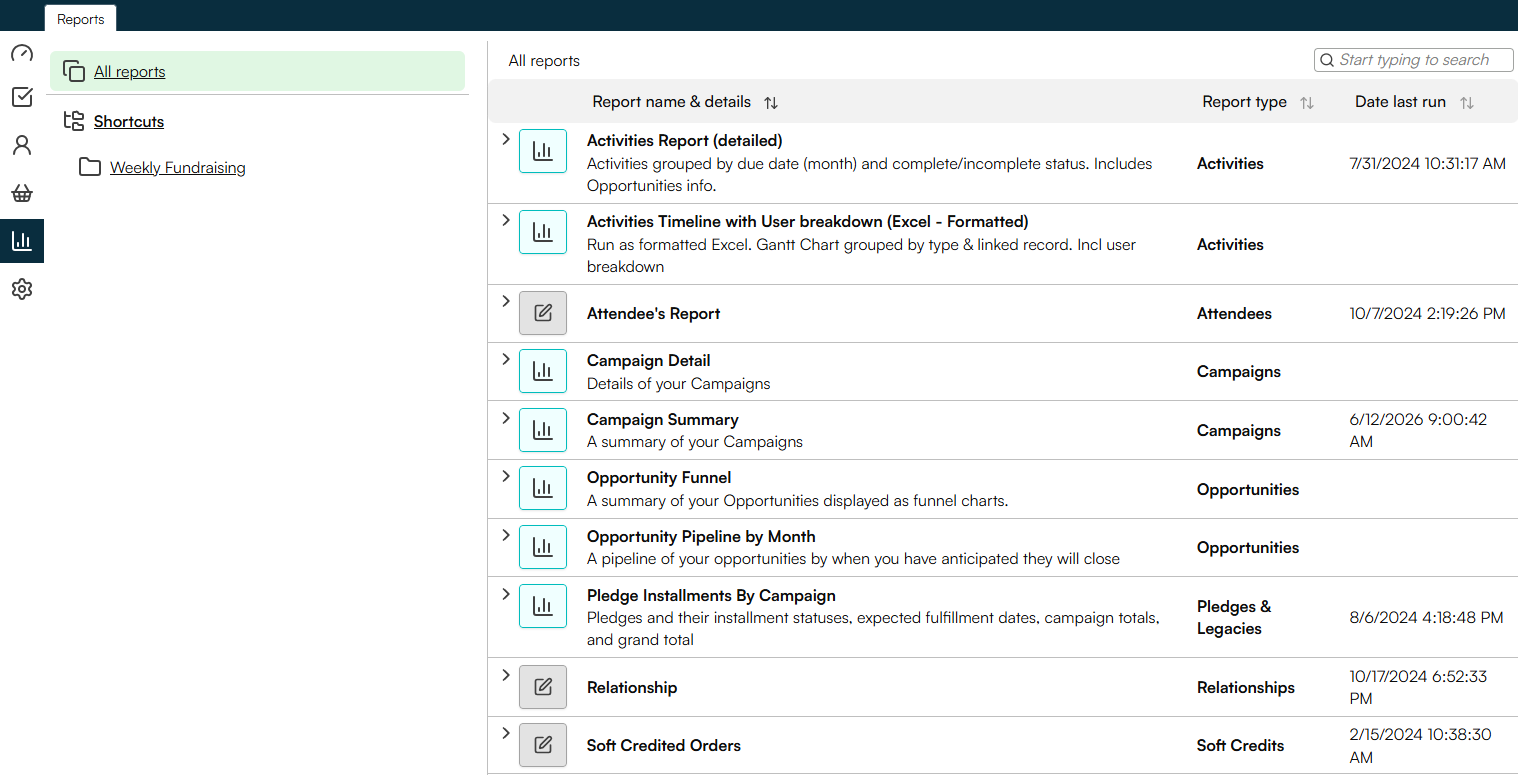Click the chart icon for Pledge Installments By Campaign
This screenshot has height=775, width=1518.
(543, 606)
